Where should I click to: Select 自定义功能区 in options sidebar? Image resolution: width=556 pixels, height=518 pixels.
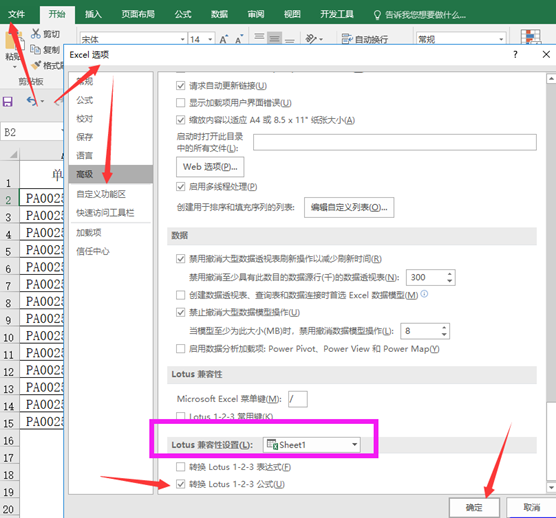[x=111, y=194]
